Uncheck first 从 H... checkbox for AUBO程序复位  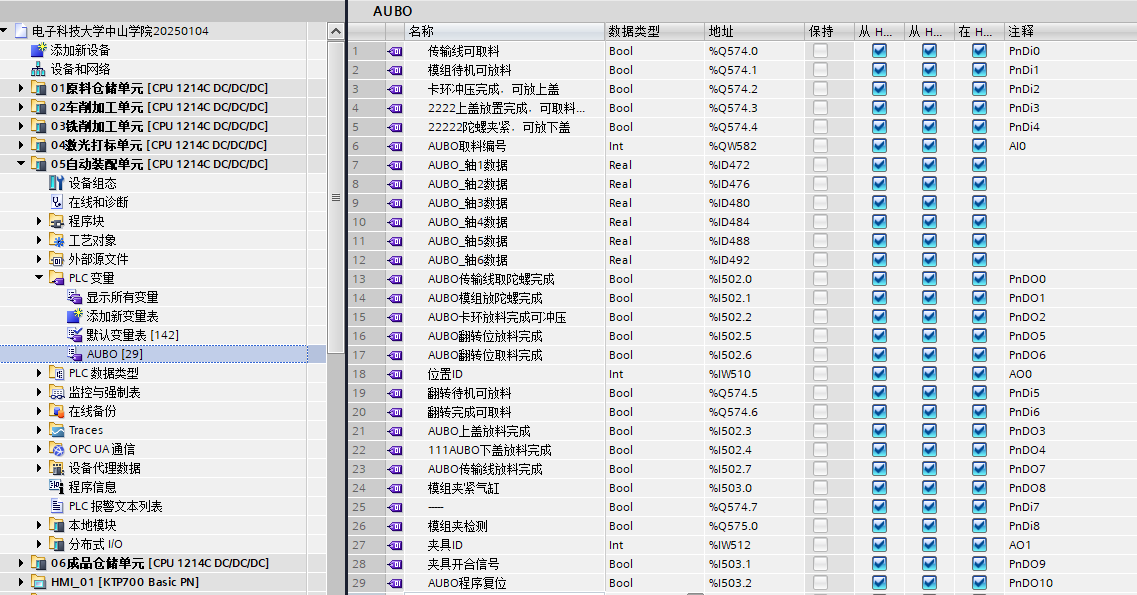880,583
